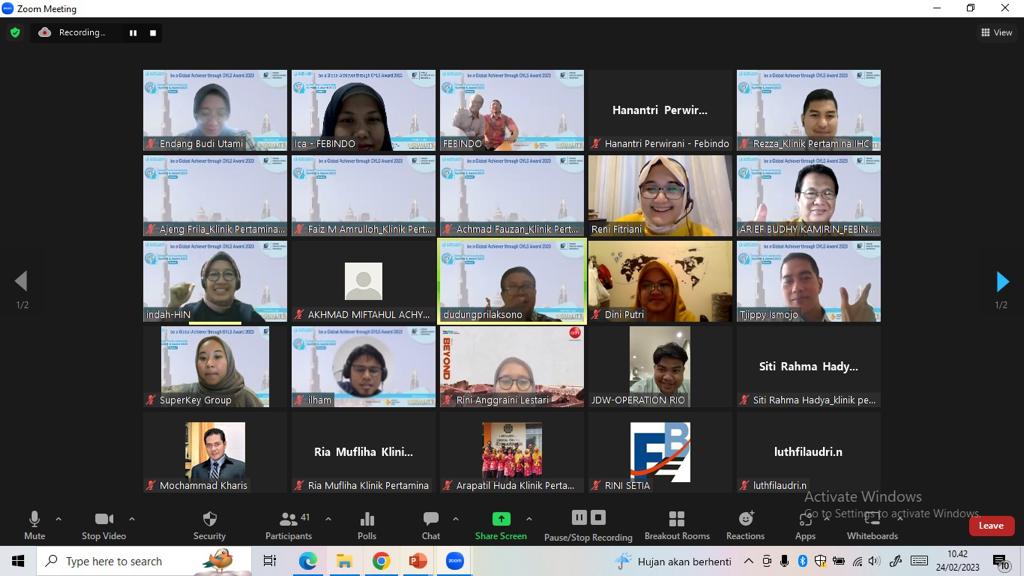Open the 'Hujan akan berhenti' weather widget
This screenshot has height=576, width=1024.
point(675,561)
